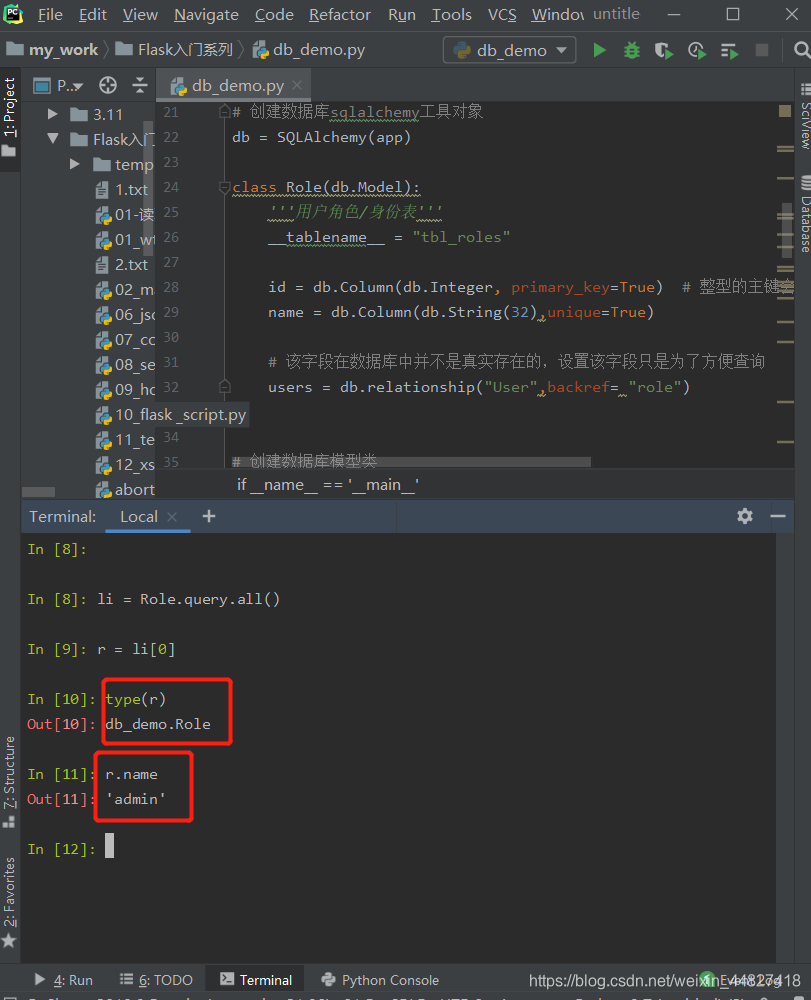Click the project tree horizontal scrollbar
This screenshot has height=1000, width=811.
coord(38,492)
